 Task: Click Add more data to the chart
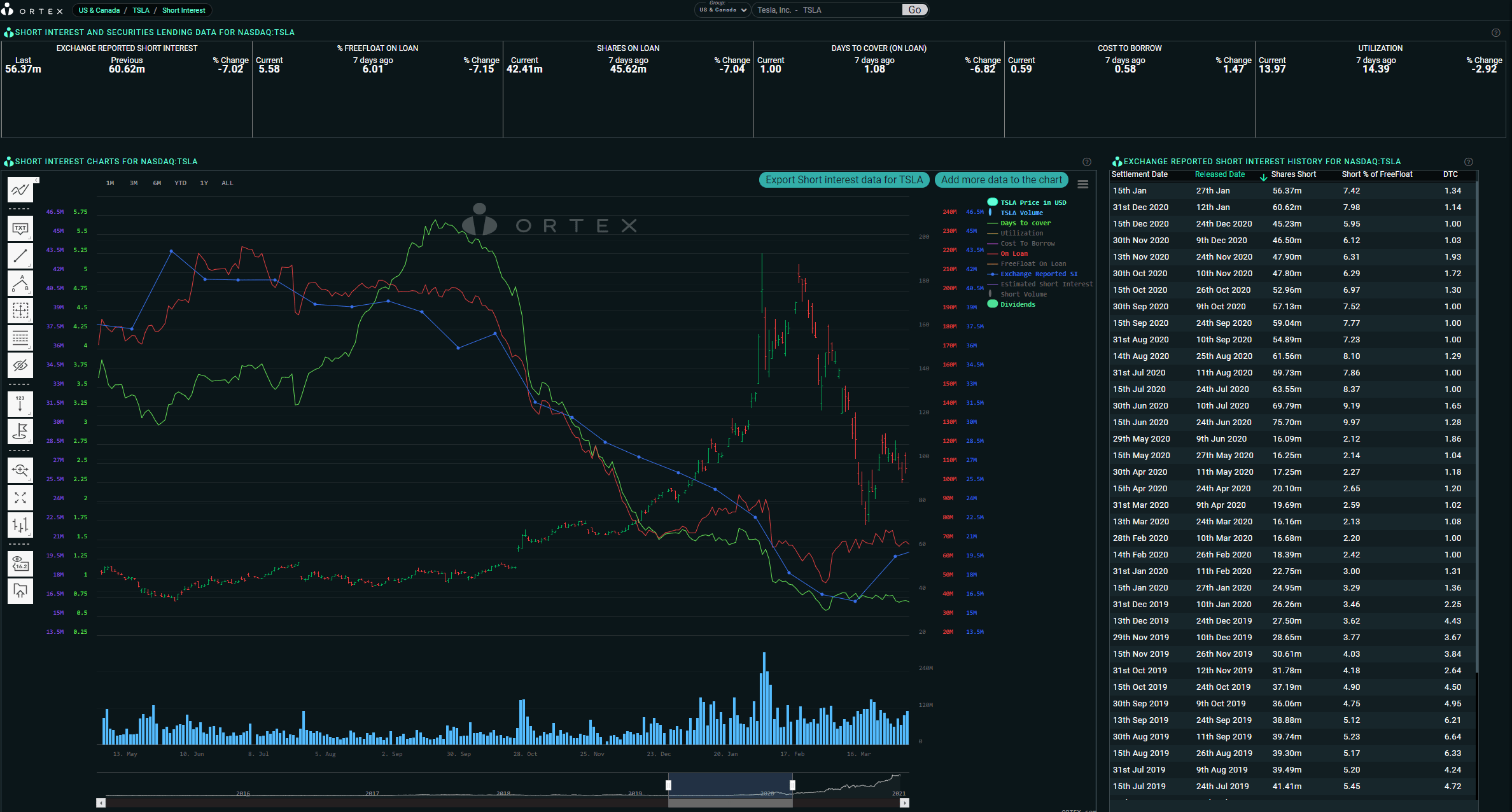[x=1001, y=180]
